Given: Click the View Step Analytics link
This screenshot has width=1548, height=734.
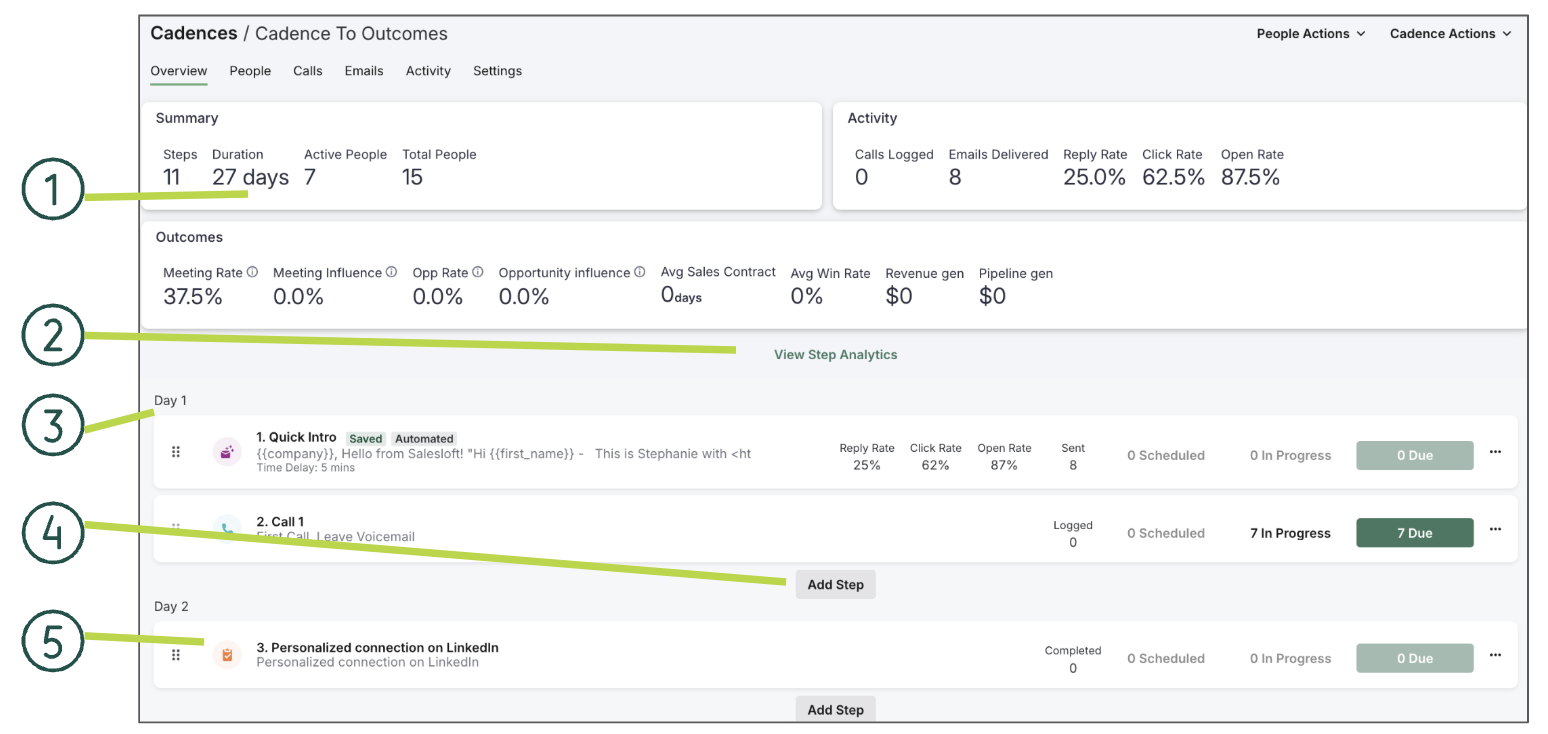Looking at the screenshot, I should (x=835, y=354).
